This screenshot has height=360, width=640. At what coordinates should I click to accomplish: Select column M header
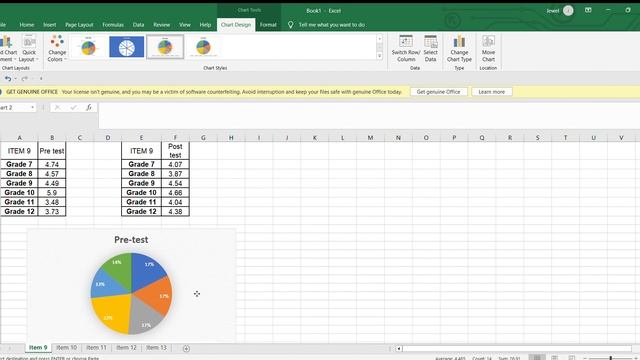click(370, 138)
